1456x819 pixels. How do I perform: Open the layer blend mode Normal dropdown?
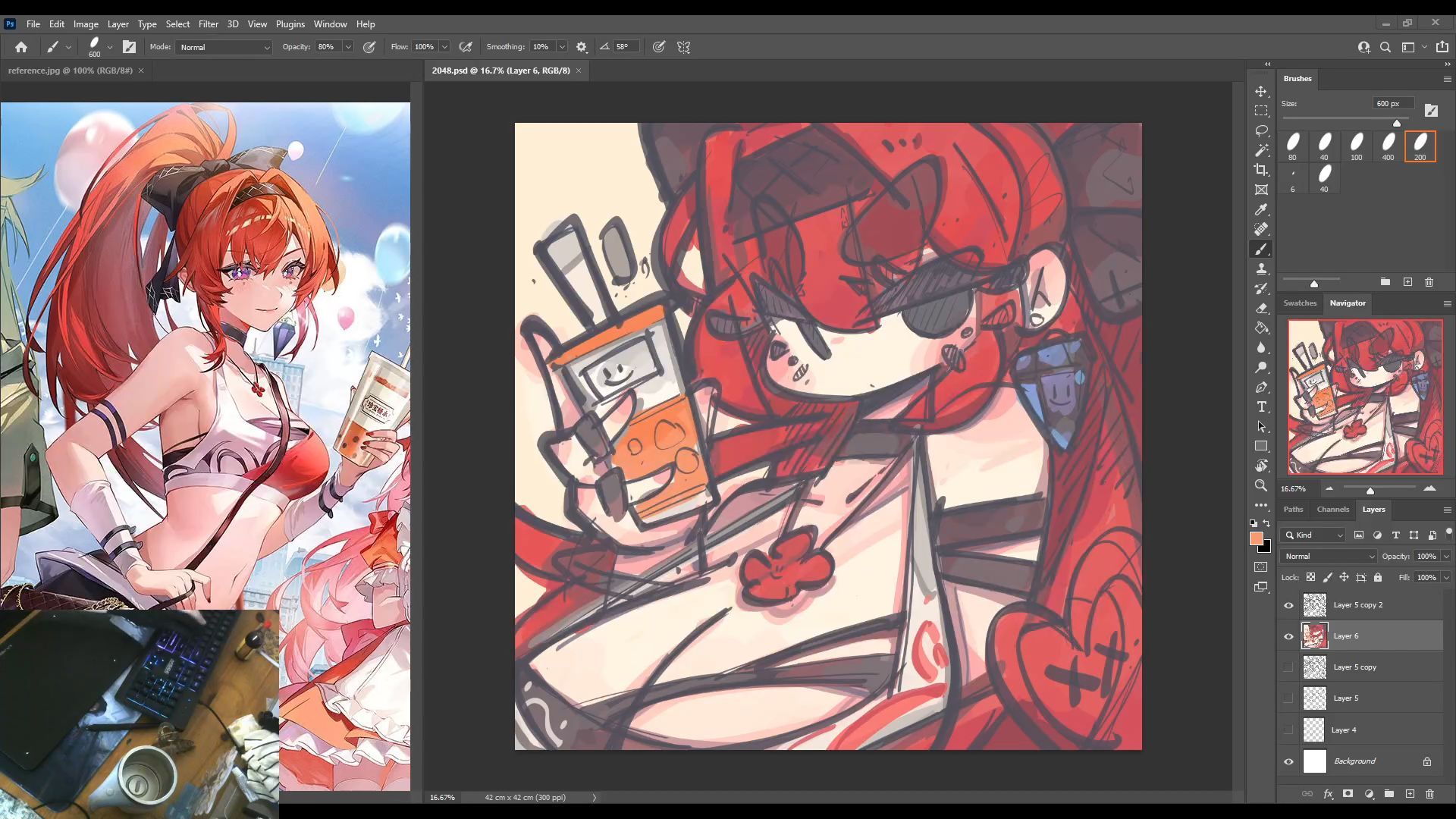[1329, 557]
